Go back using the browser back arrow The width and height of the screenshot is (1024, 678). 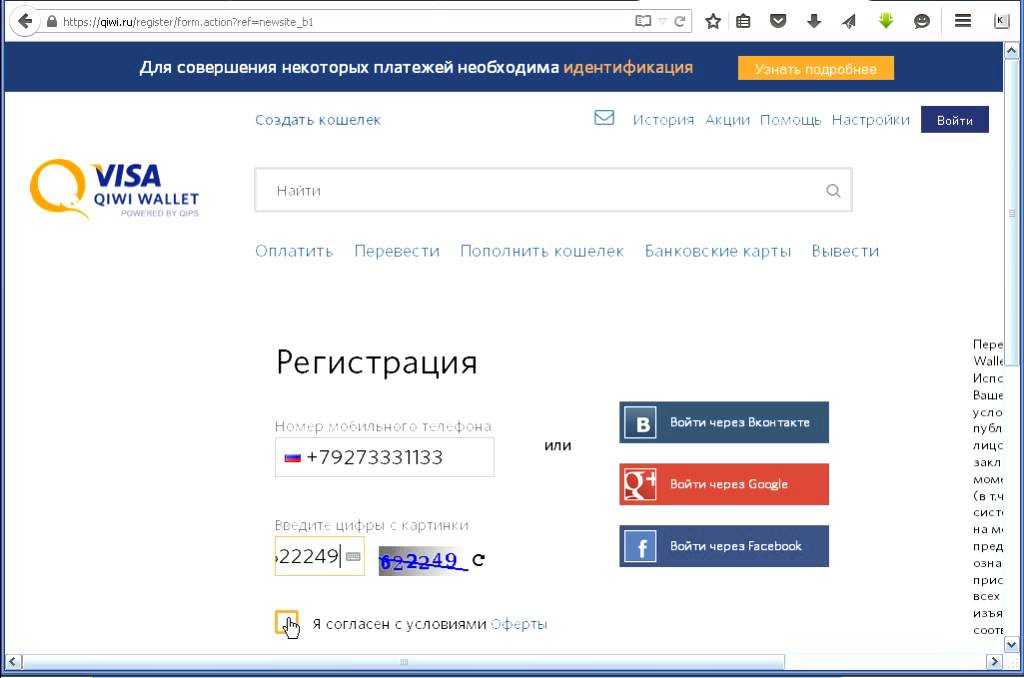coord(24,21)
